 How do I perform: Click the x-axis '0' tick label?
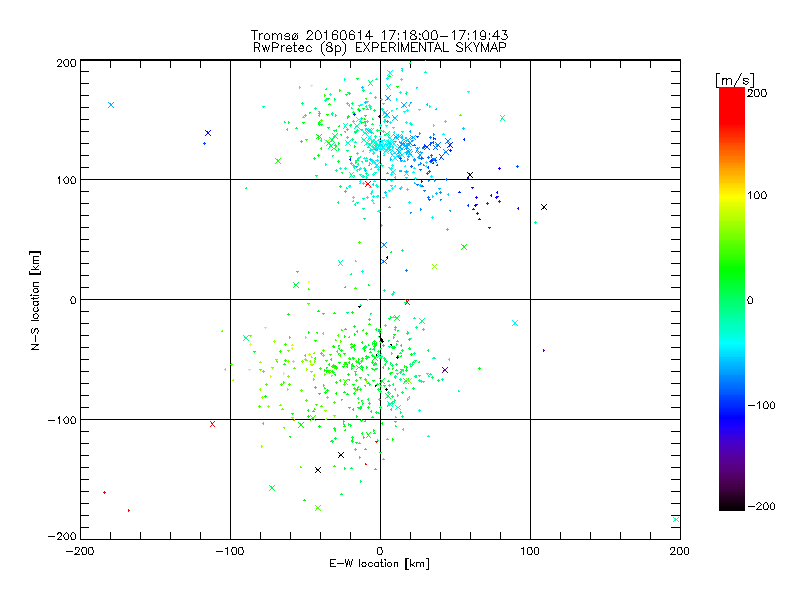(x=380, y=551)
